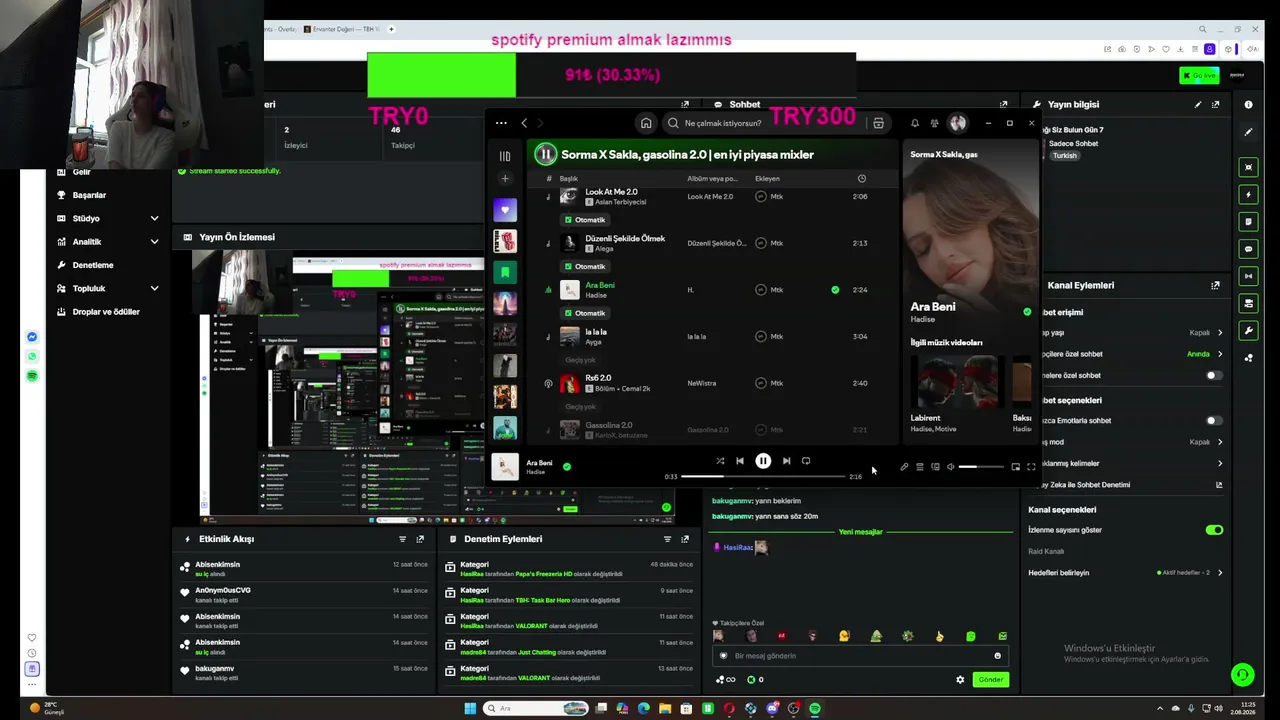The image size is (1280, 720).
Task: Navigate back in Spotify
Action: point(524,123)
